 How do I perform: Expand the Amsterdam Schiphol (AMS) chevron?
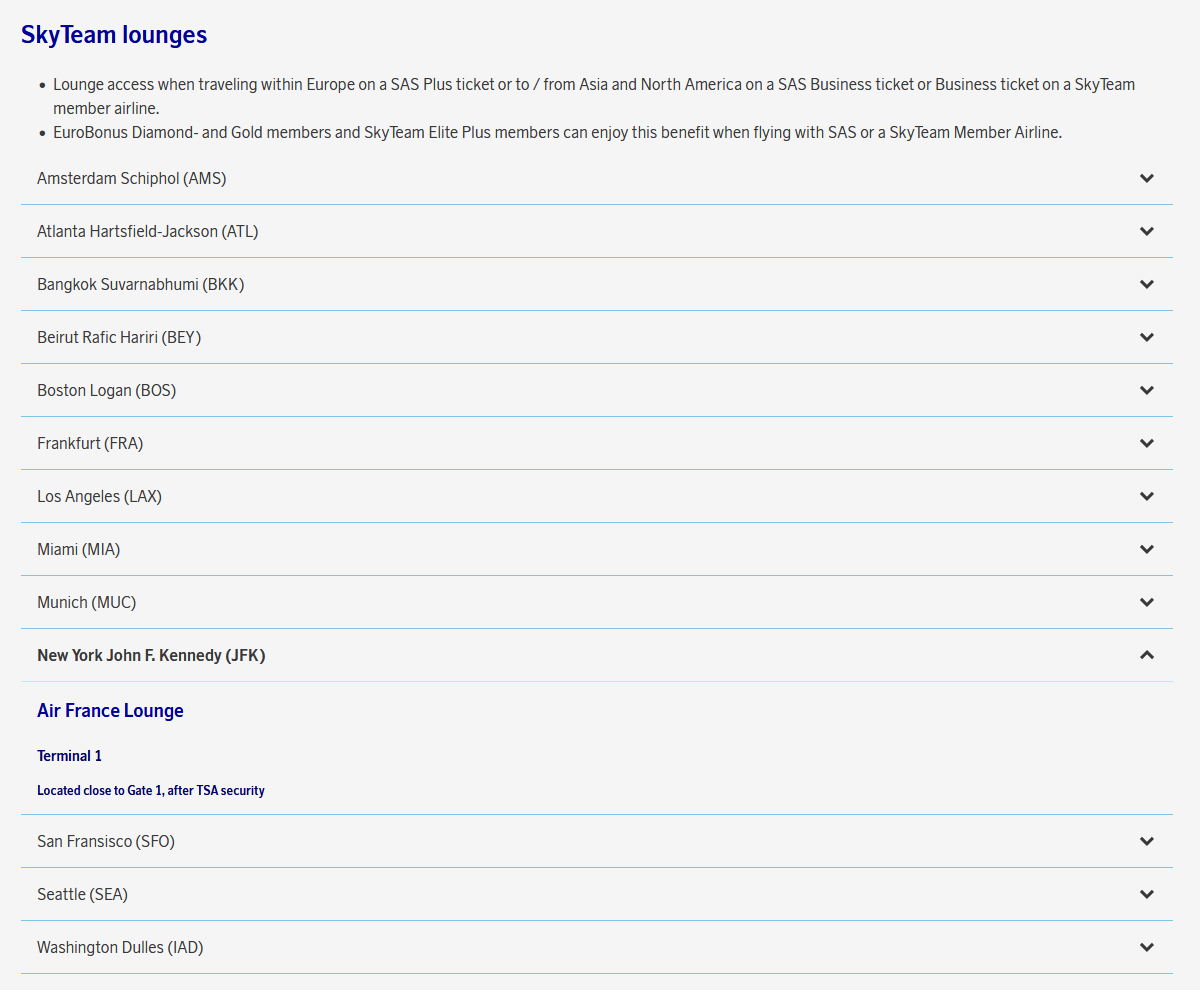coord(1146,178)
